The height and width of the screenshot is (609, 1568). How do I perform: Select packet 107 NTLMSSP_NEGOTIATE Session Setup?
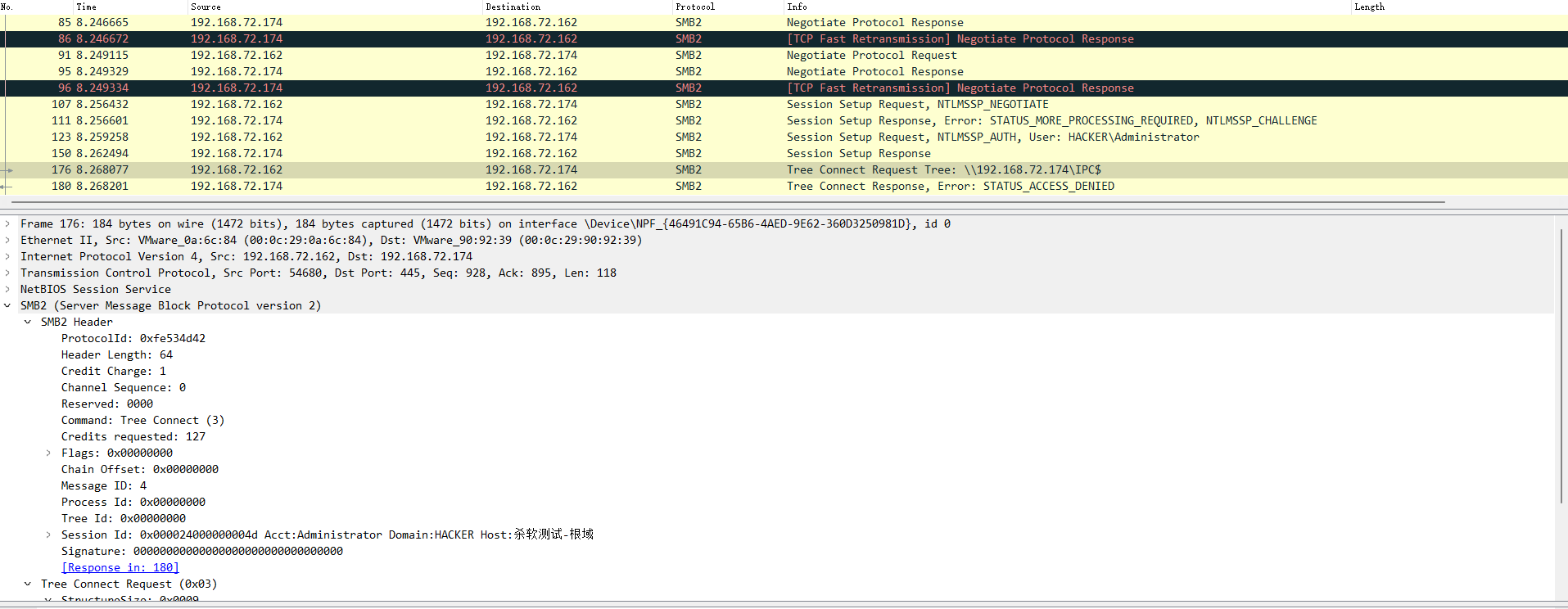tap(784, 104)
